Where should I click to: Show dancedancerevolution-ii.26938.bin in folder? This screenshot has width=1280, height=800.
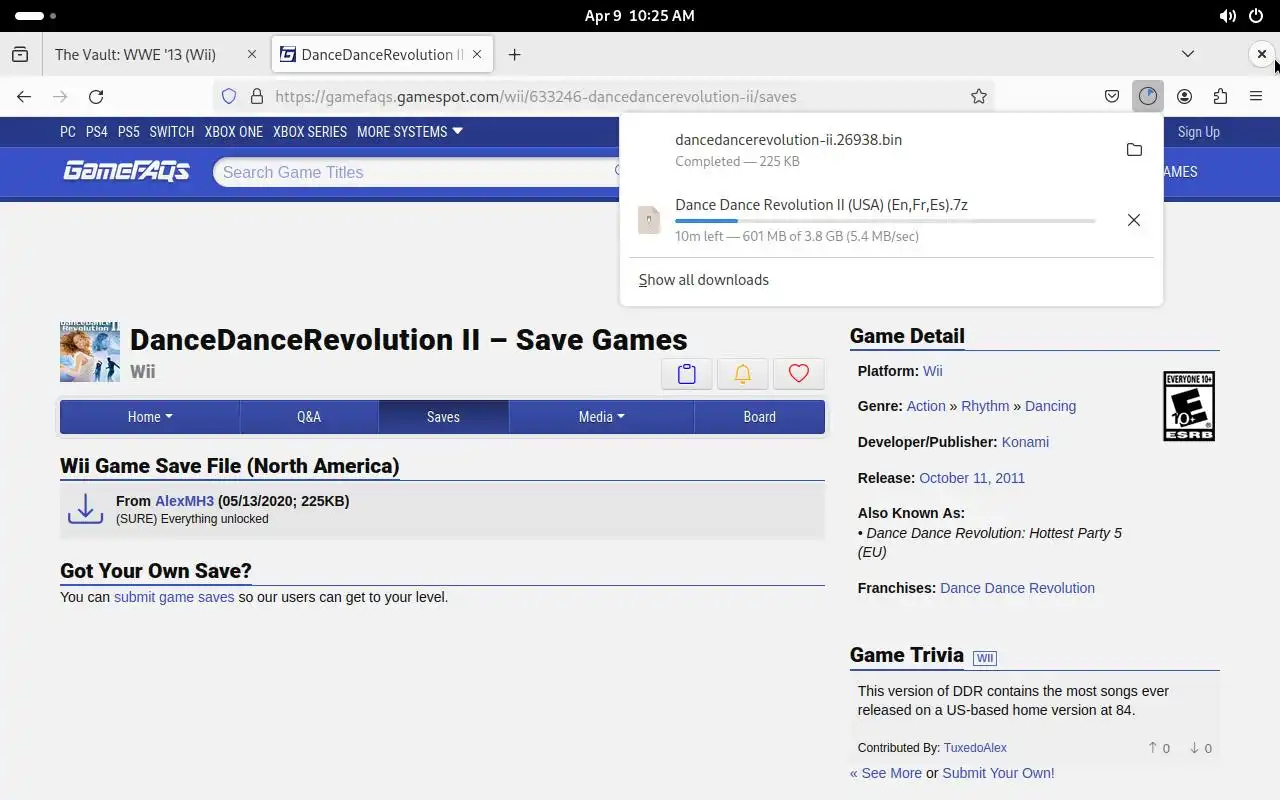pyautogui.click(x=1134, y=150)
